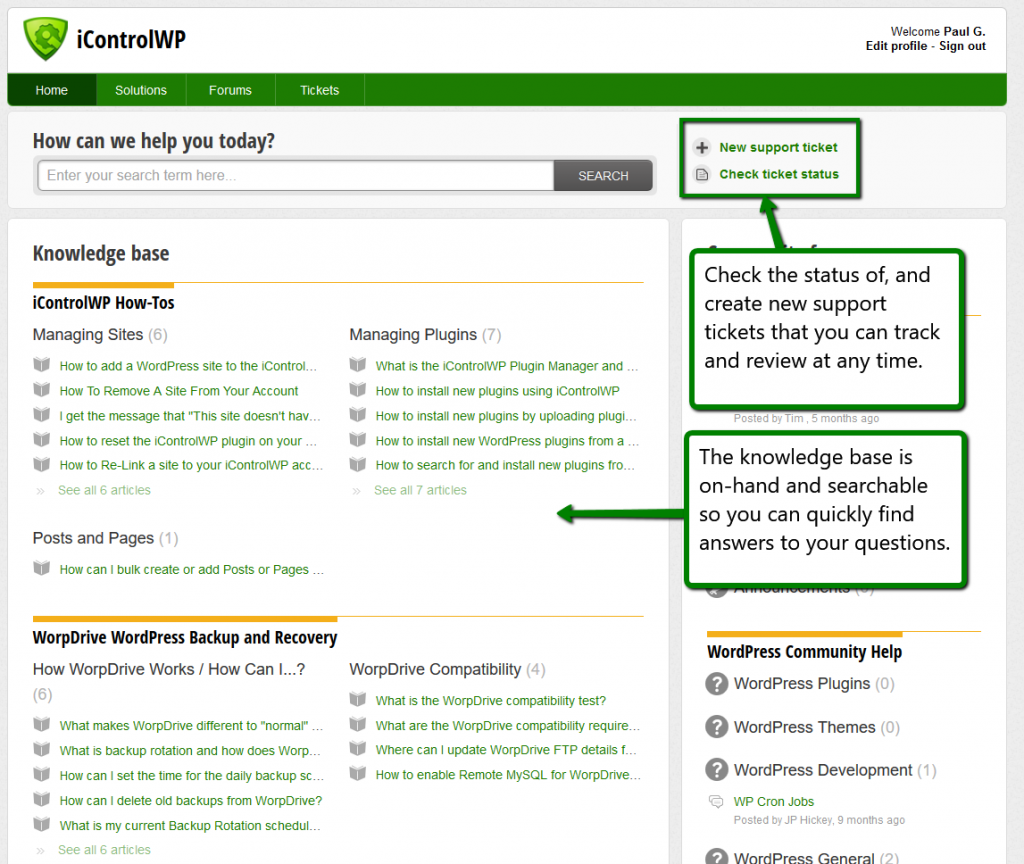Screen dimensions: 1024x864
Task: Click the speech bubble icon beside WP Cron Jobs
Action: click(x=716, y=801)
